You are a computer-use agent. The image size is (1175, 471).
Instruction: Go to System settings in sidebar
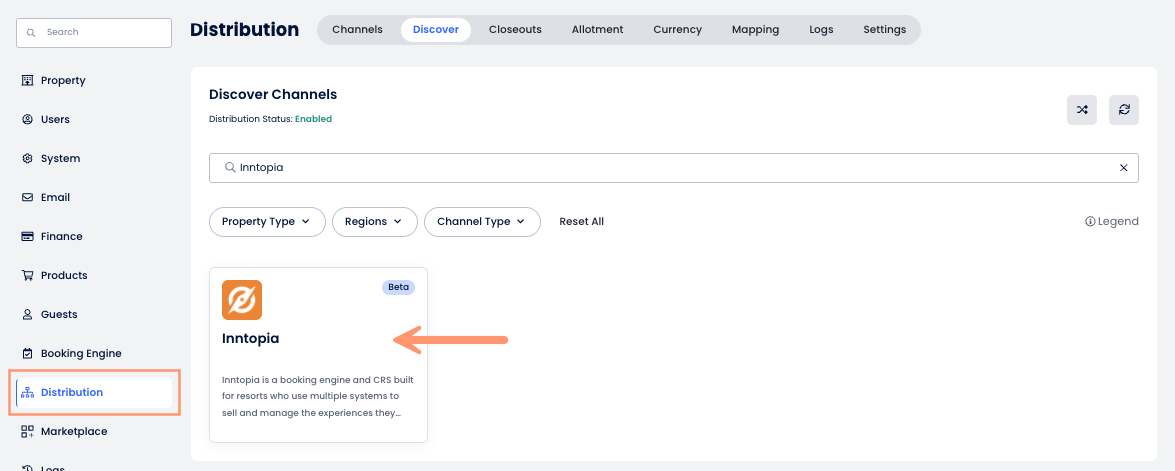pos(60,158)
